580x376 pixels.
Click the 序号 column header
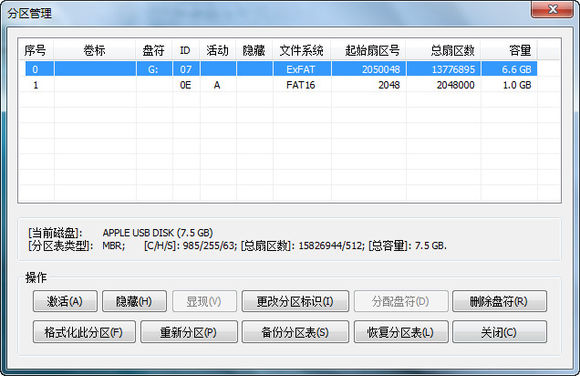tap(36, 50)
